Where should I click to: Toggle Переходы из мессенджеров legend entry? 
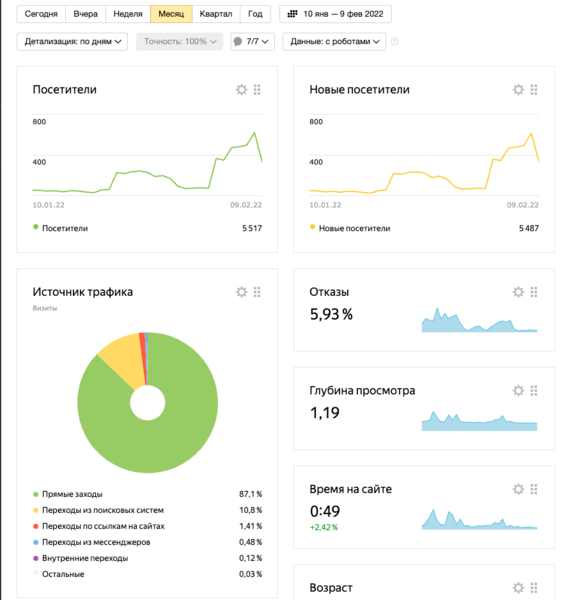click(91, 542)
